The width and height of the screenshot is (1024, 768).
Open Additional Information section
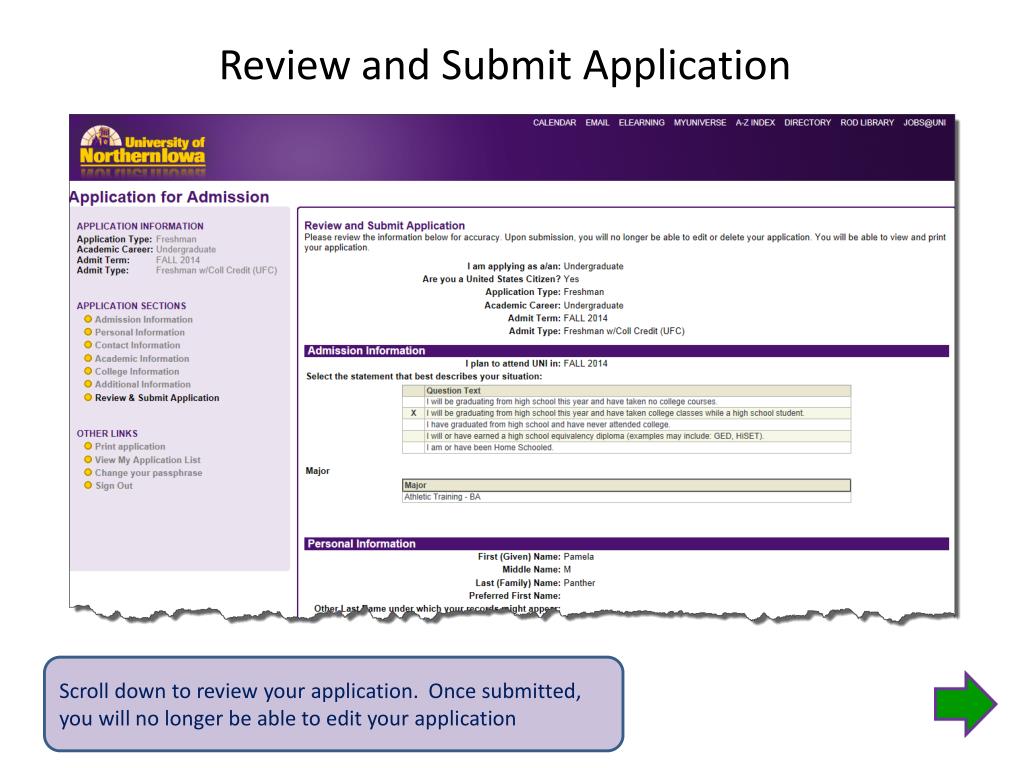[x=142, y=385]
